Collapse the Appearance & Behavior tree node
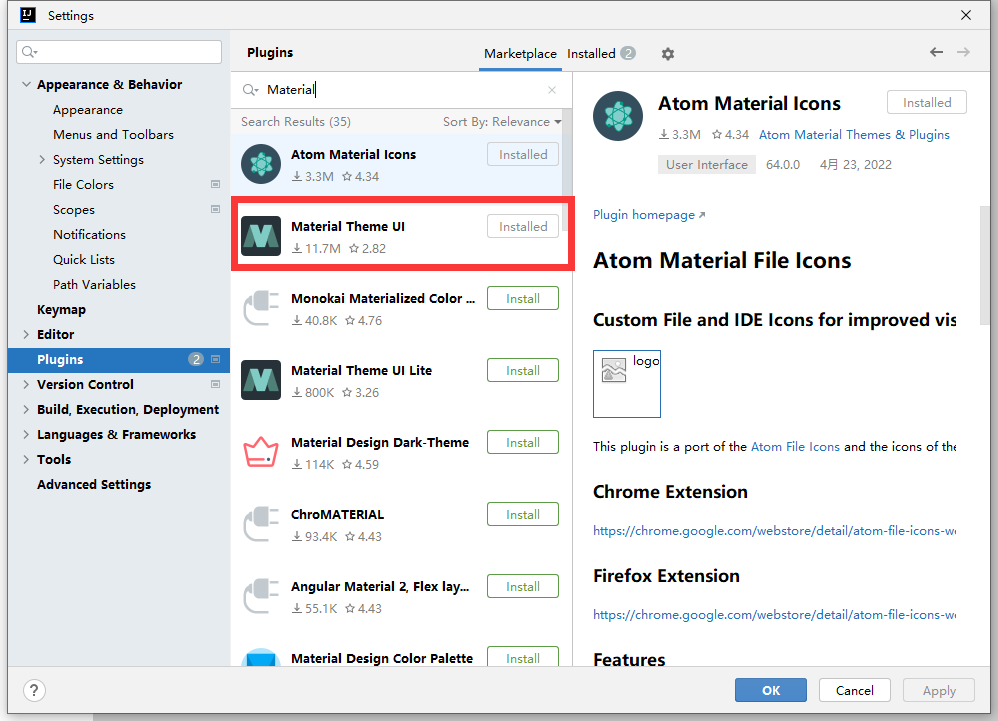This screenshot has height=721, width=998. [x=26, y=84]
